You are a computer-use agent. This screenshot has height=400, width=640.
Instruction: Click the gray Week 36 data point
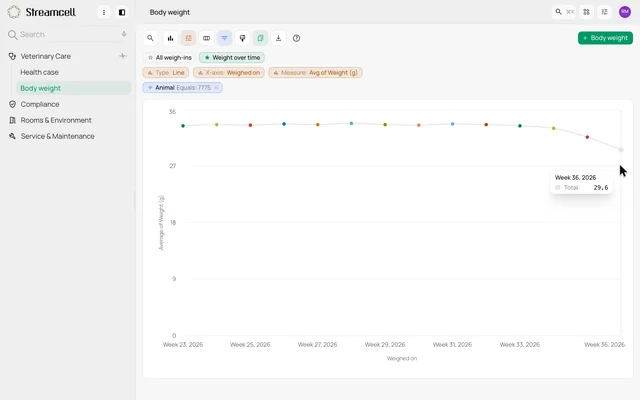[x=621, y=150]
